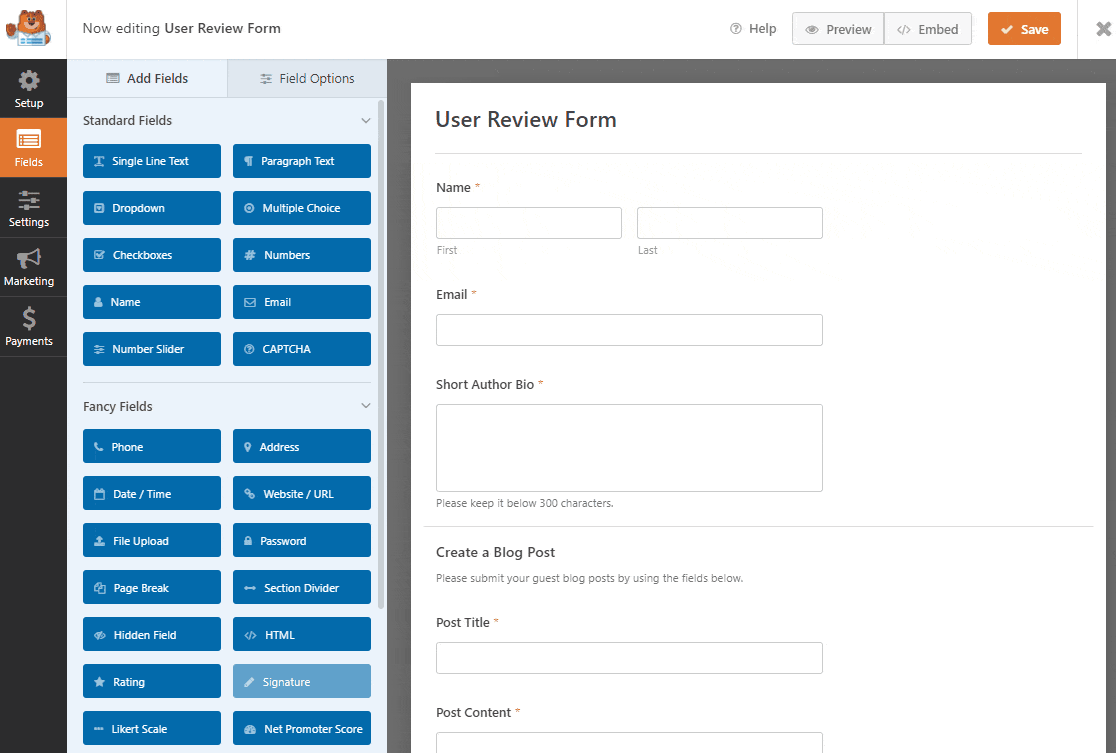Select the Add Fields tab

pyautogui.click(x=147, y=78)
